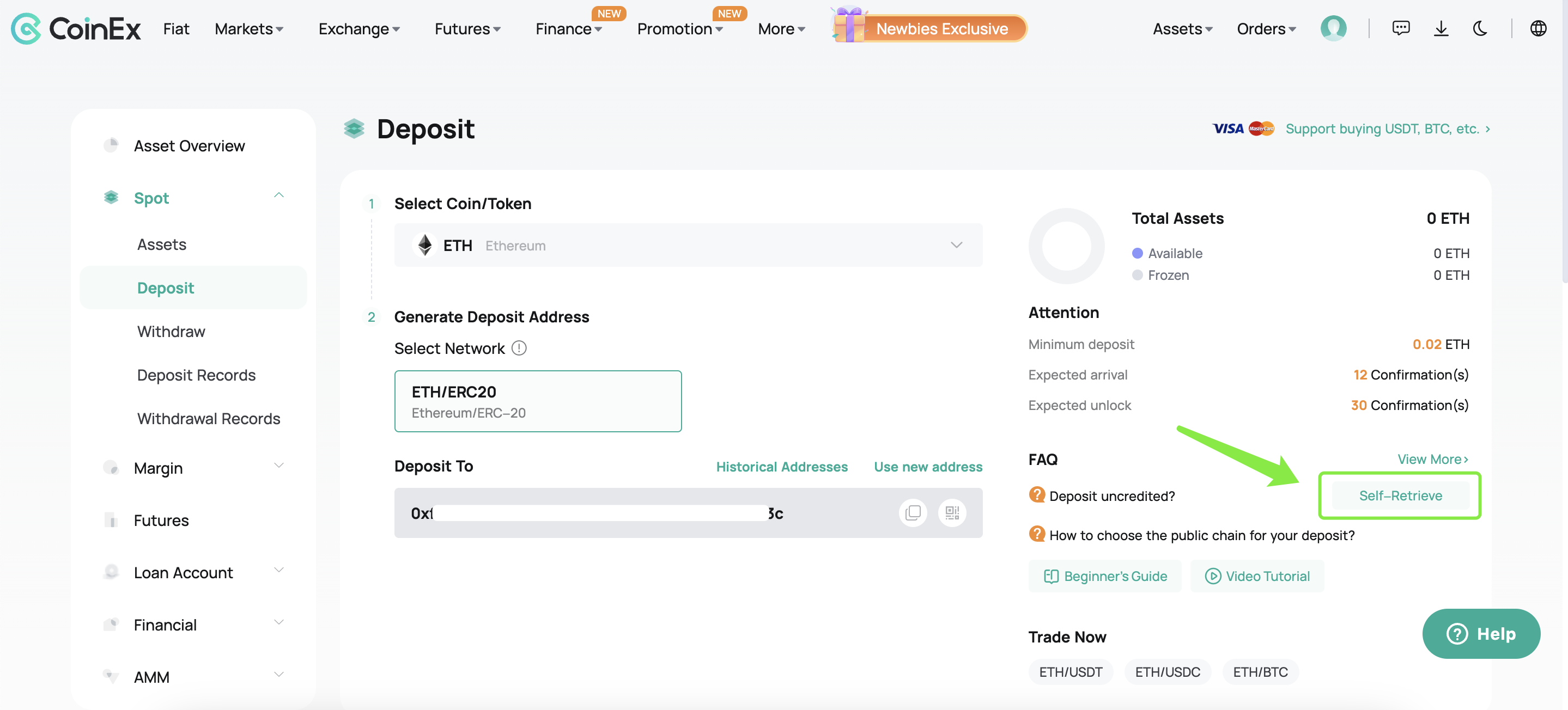This screenshot has height=710, width=1568.
Task: Click the Financial sidebar icon
Action: tap(111, 624)
